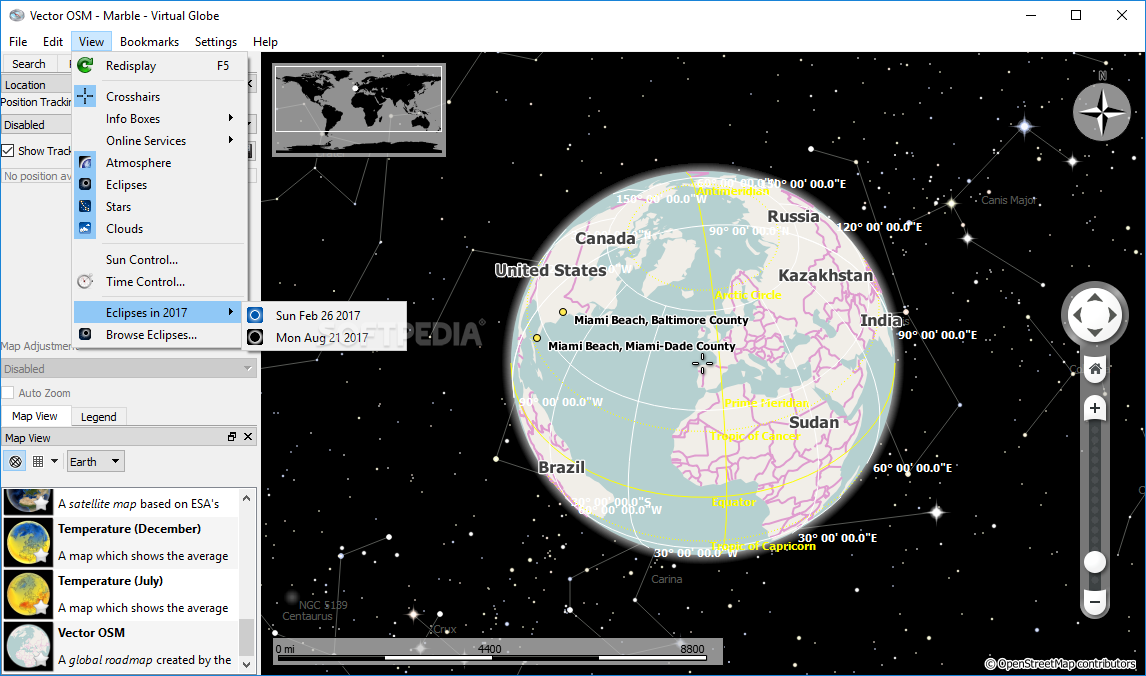The width and height of the screenshot is (1146, 676).
Task: Click the overview world map thumbnail
Action: [358, 108]
